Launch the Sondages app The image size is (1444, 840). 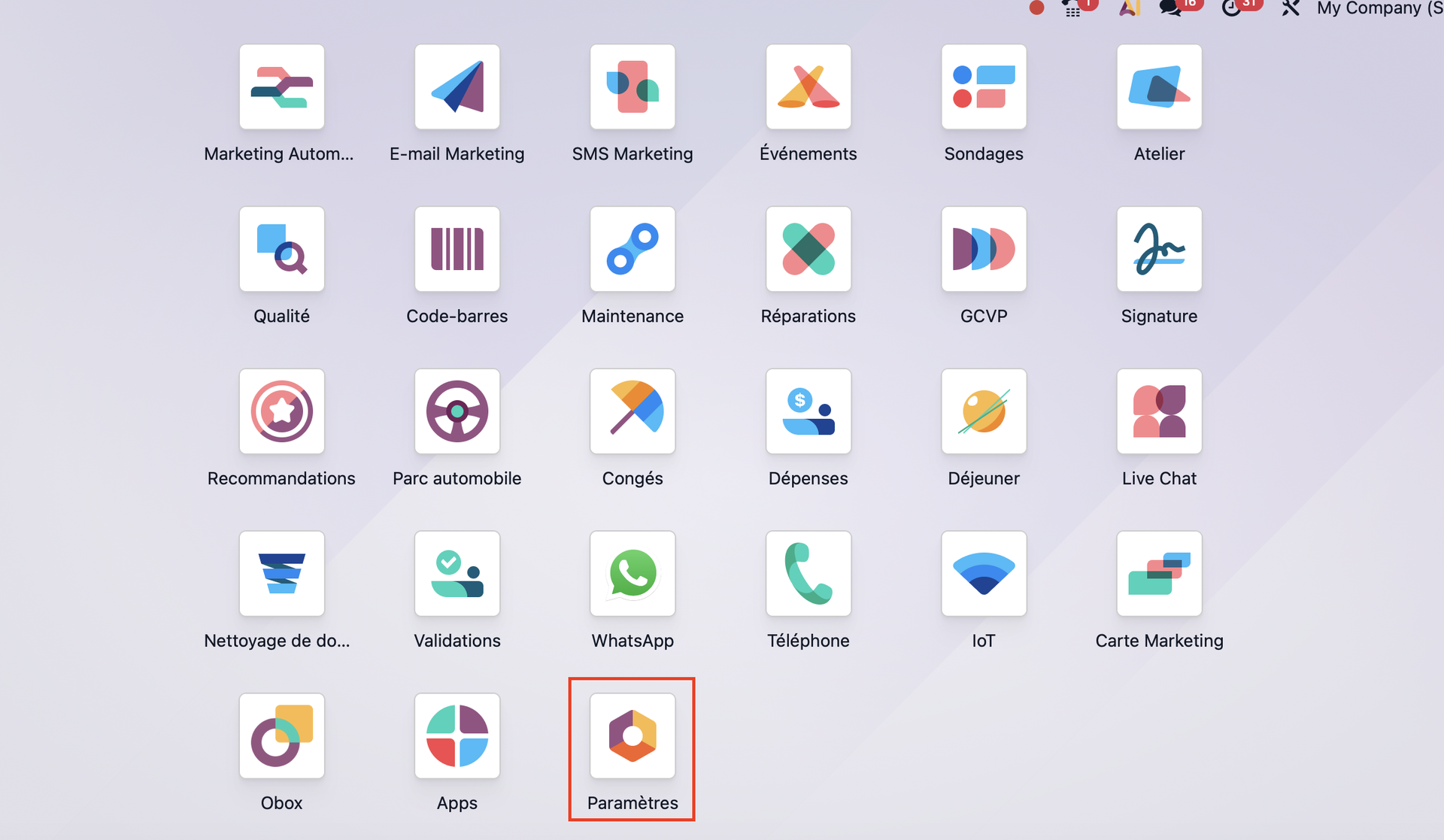984,86
